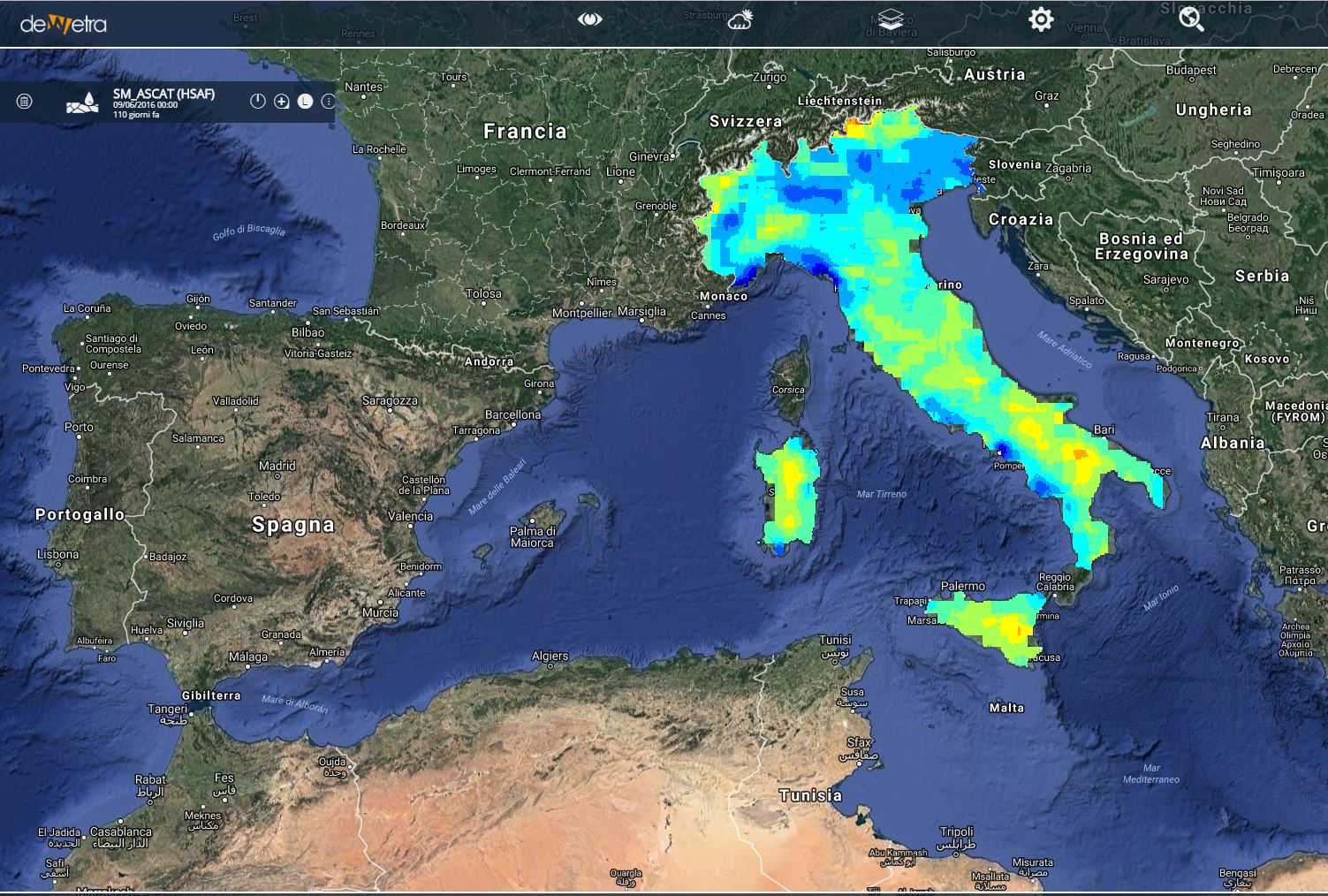
Task: Open the stacked layers menu
Action: pyautogui.click(x=891, y=19)
